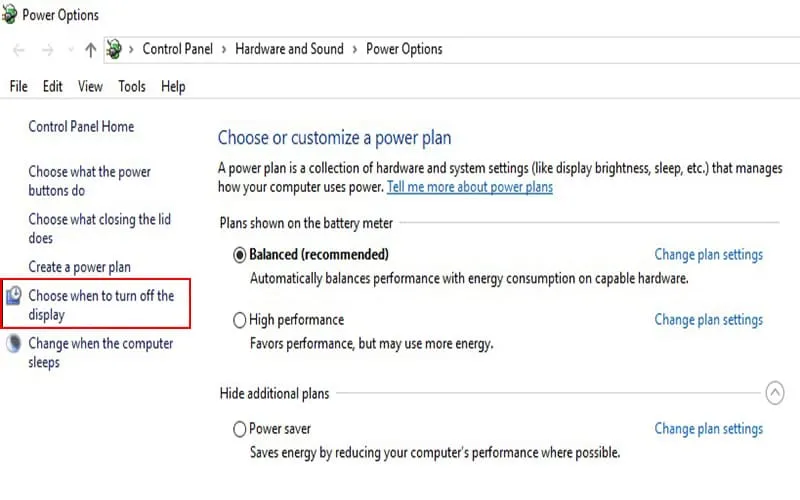
Task: Click the moon sleep icon in sidebar
Action: coord(14,344)
